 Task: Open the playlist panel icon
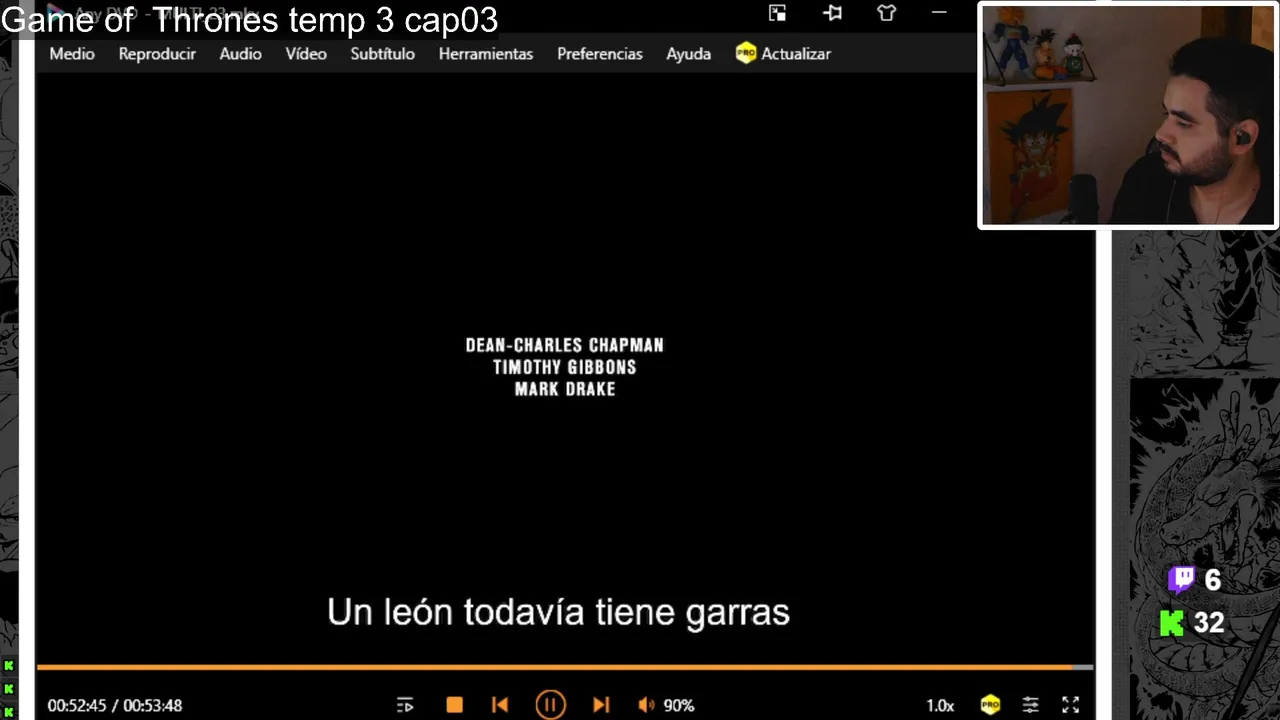pos(405,705)
